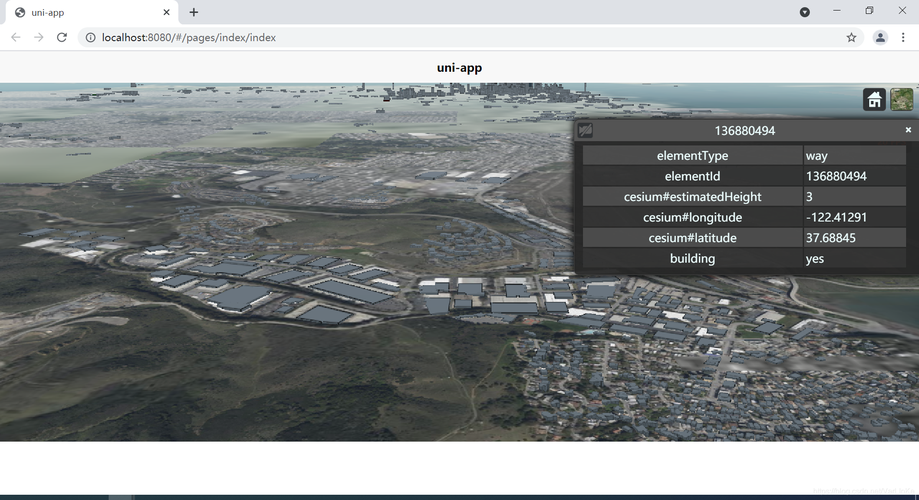The width and height of the screenshot is (919, 500).
Task: Click the value 'way' cell
Action: (x=855, y=155)
